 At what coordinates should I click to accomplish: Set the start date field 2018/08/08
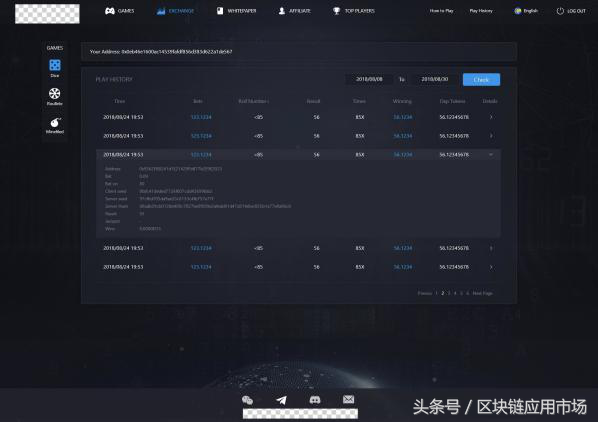tap(369, 79)
